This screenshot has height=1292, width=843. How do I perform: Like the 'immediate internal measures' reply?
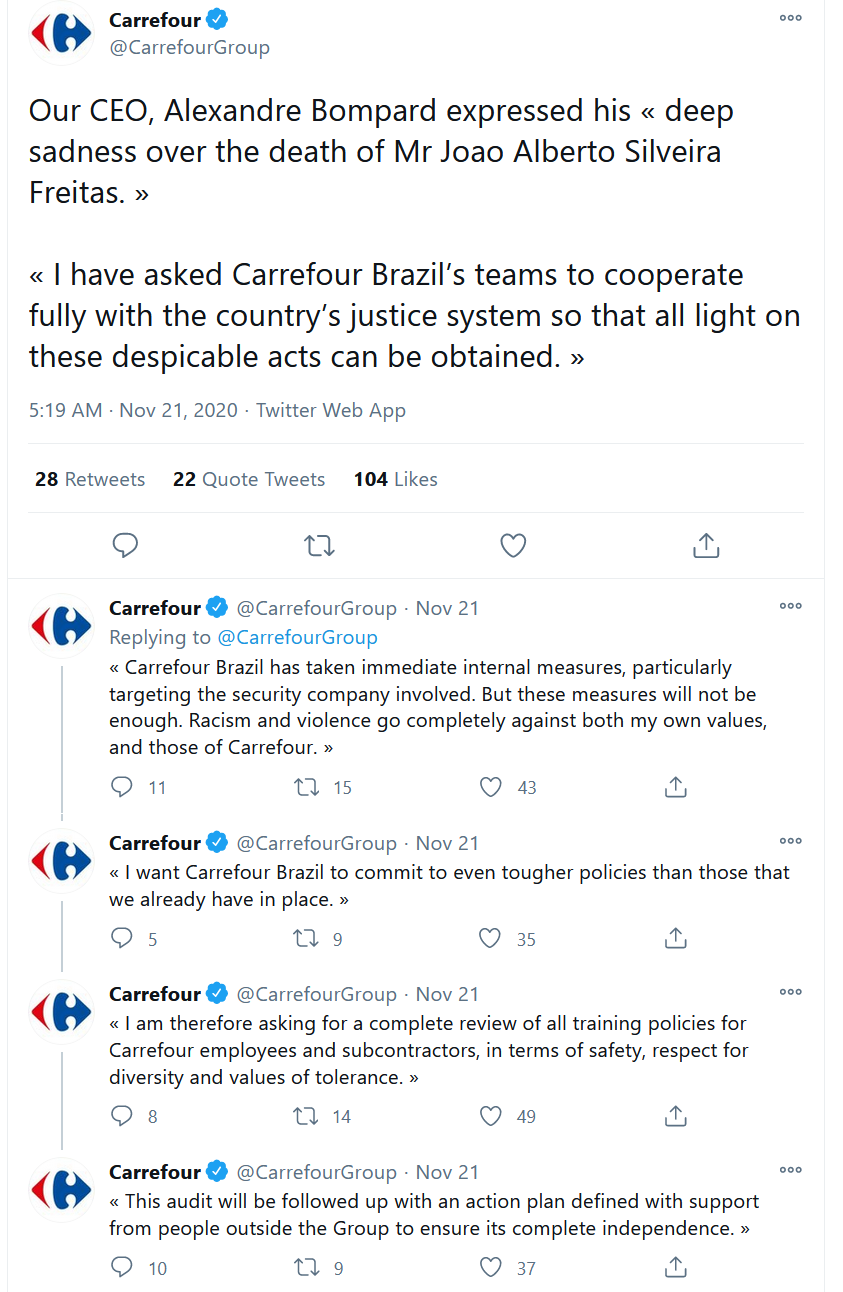click(x=491, y=787)
